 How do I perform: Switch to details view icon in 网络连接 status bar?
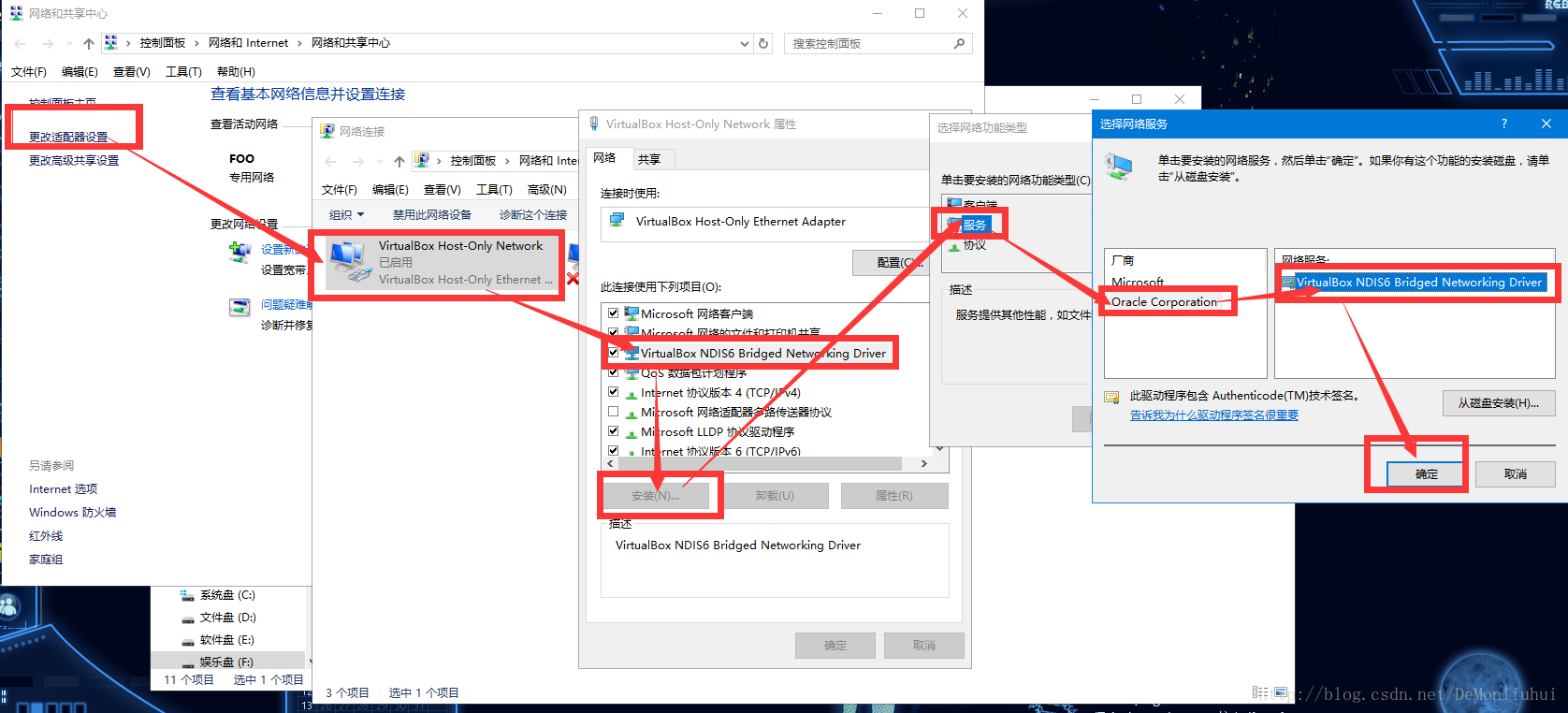[1260, 692]
